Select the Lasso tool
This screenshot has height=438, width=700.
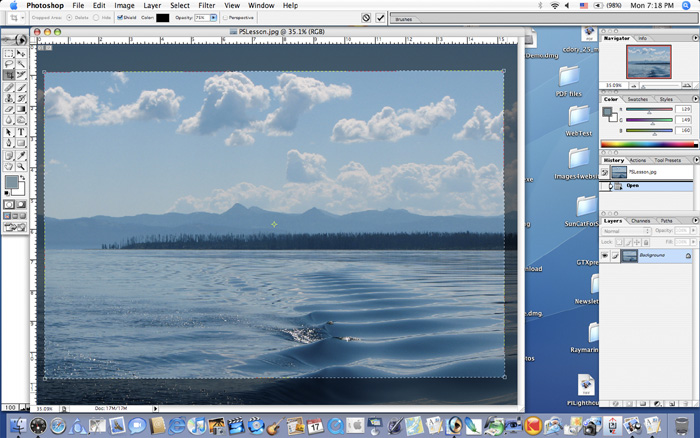click(x=9, y=64)
